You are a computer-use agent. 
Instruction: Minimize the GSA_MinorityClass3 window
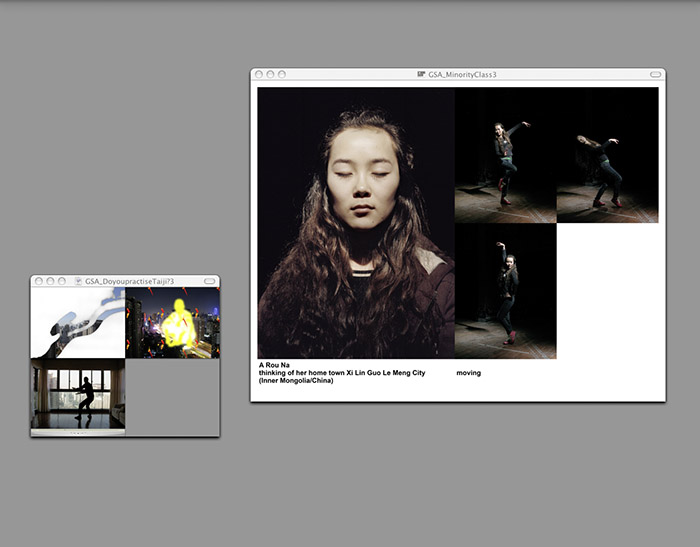pyautogui.click(x=270, y=74)
